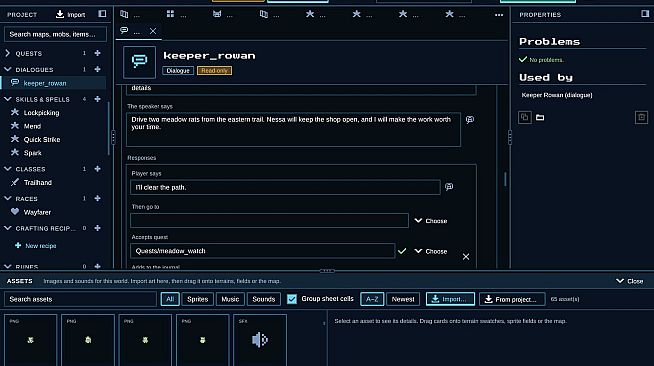Clear the accepted quest with X icon
Screen dimensions: 654x366
[466, 257]
